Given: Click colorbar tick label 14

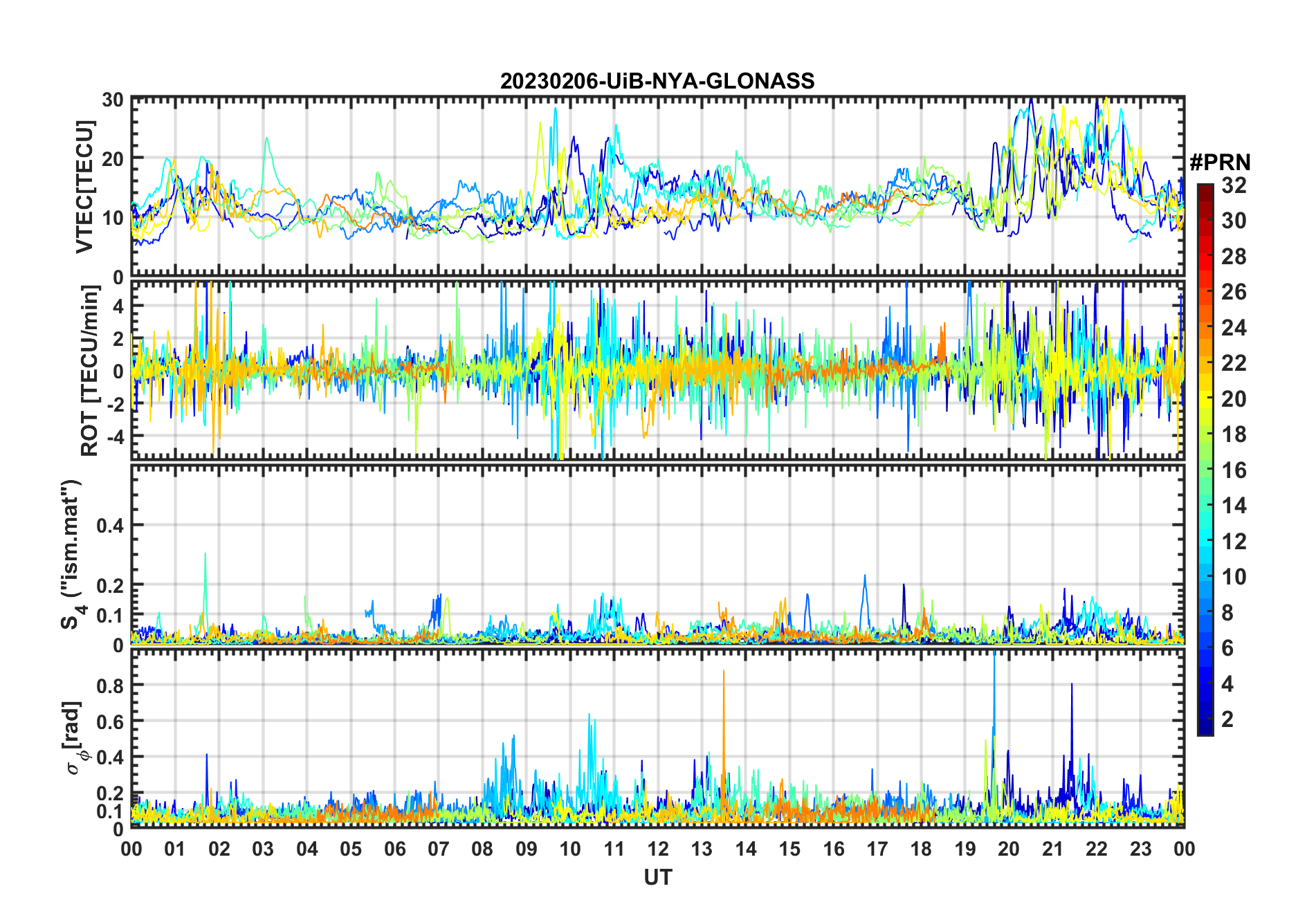Looking at the screenshot, I should coord(1234,506).
